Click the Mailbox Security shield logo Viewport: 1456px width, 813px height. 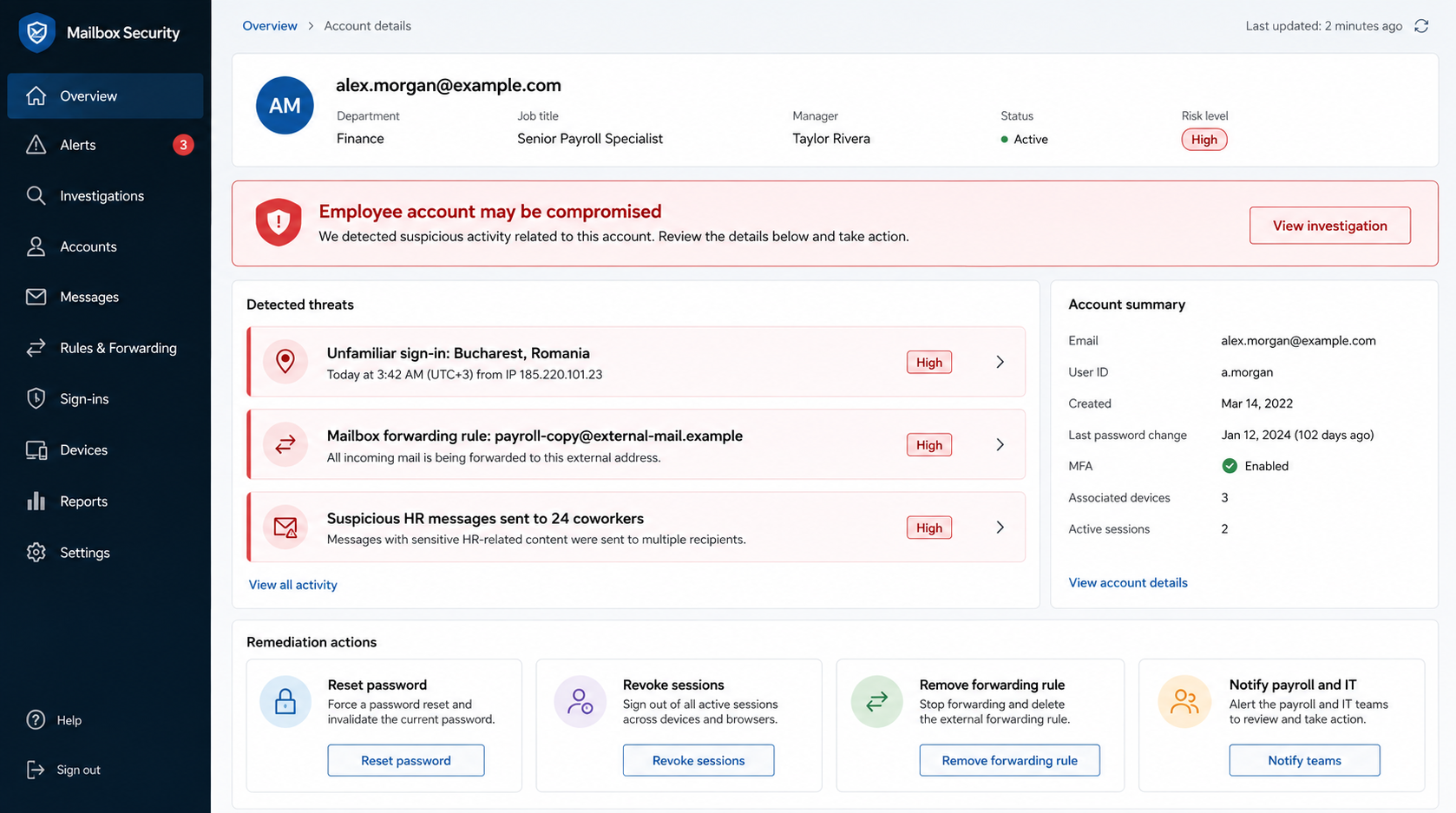coord(37,33)
